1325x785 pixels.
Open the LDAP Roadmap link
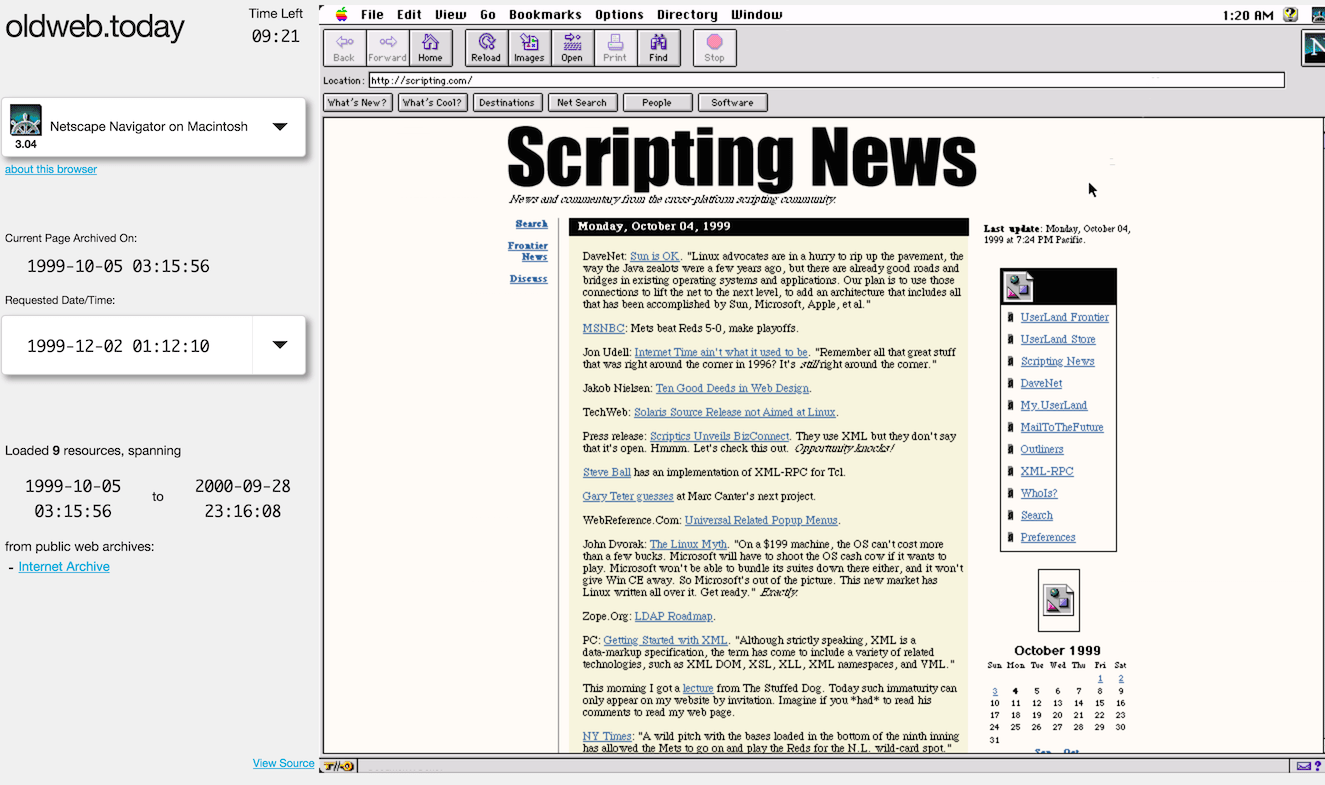pos(673,617)
